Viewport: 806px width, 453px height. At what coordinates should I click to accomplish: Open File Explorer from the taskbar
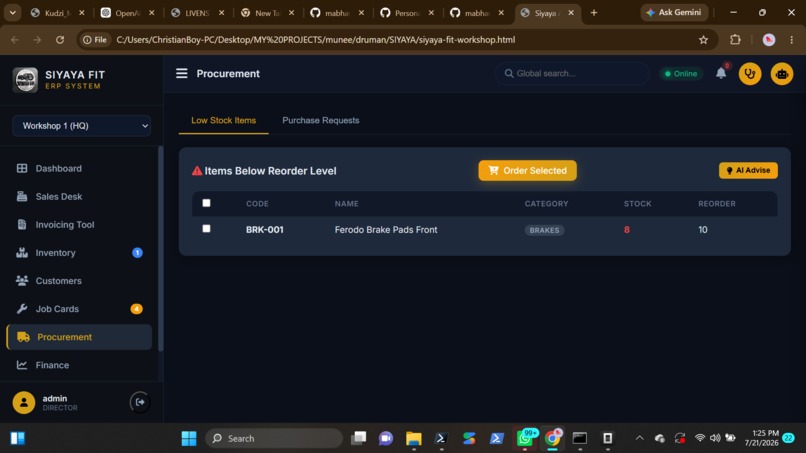pos(413,438)
